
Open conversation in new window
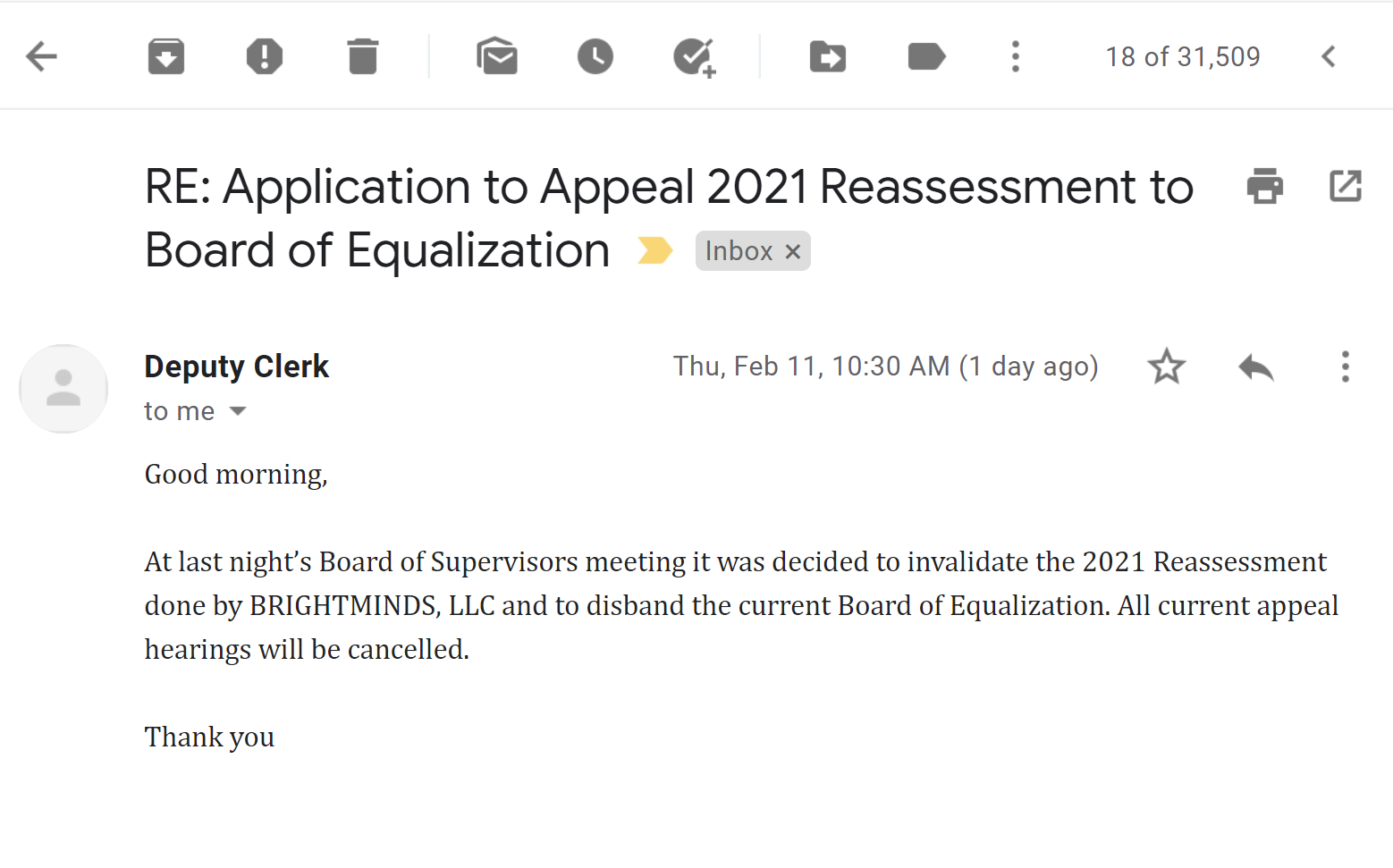1346,186
